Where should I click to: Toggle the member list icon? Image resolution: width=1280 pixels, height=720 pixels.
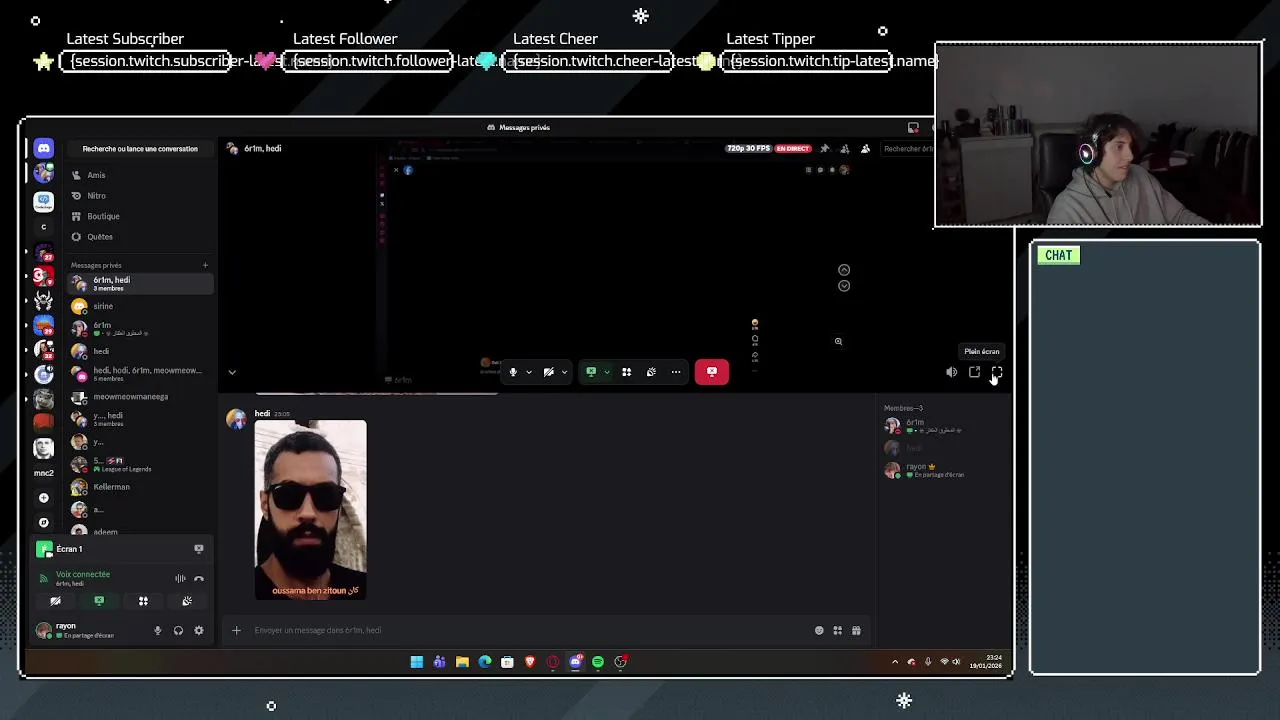tap(865, 149)
